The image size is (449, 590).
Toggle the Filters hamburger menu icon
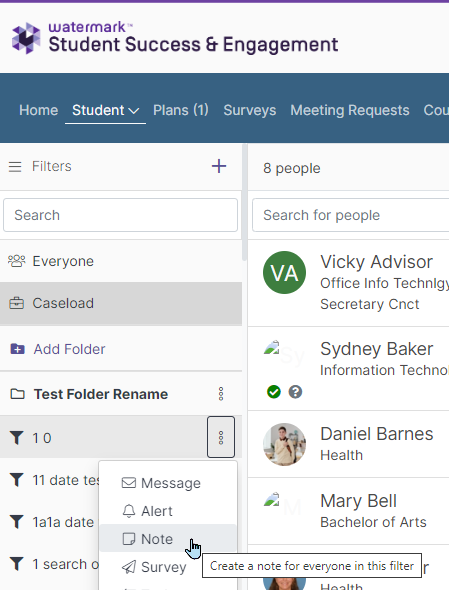pos(15,166)
